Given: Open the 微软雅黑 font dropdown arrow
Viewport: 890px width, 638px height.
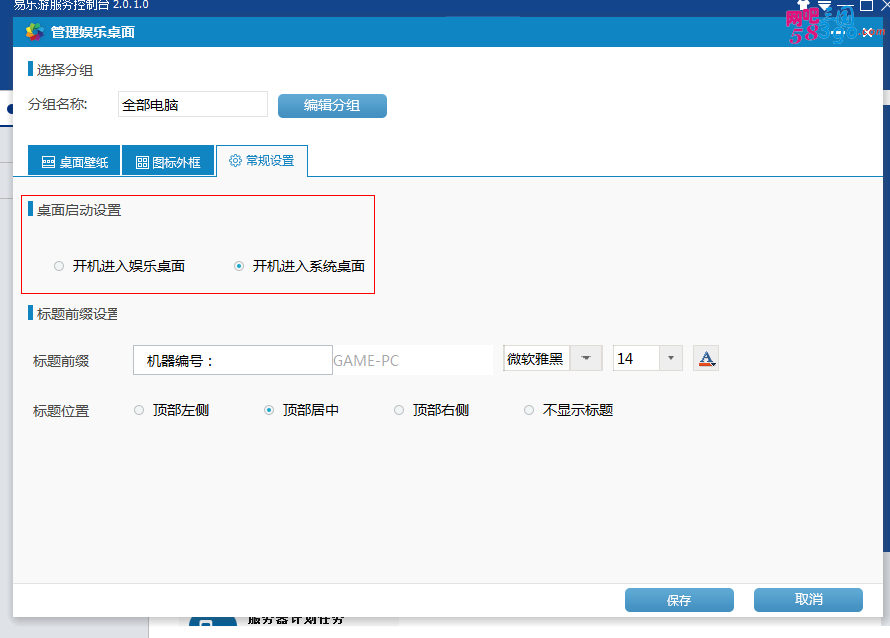Looking at the screenshot, I should [x=586, y=358].
